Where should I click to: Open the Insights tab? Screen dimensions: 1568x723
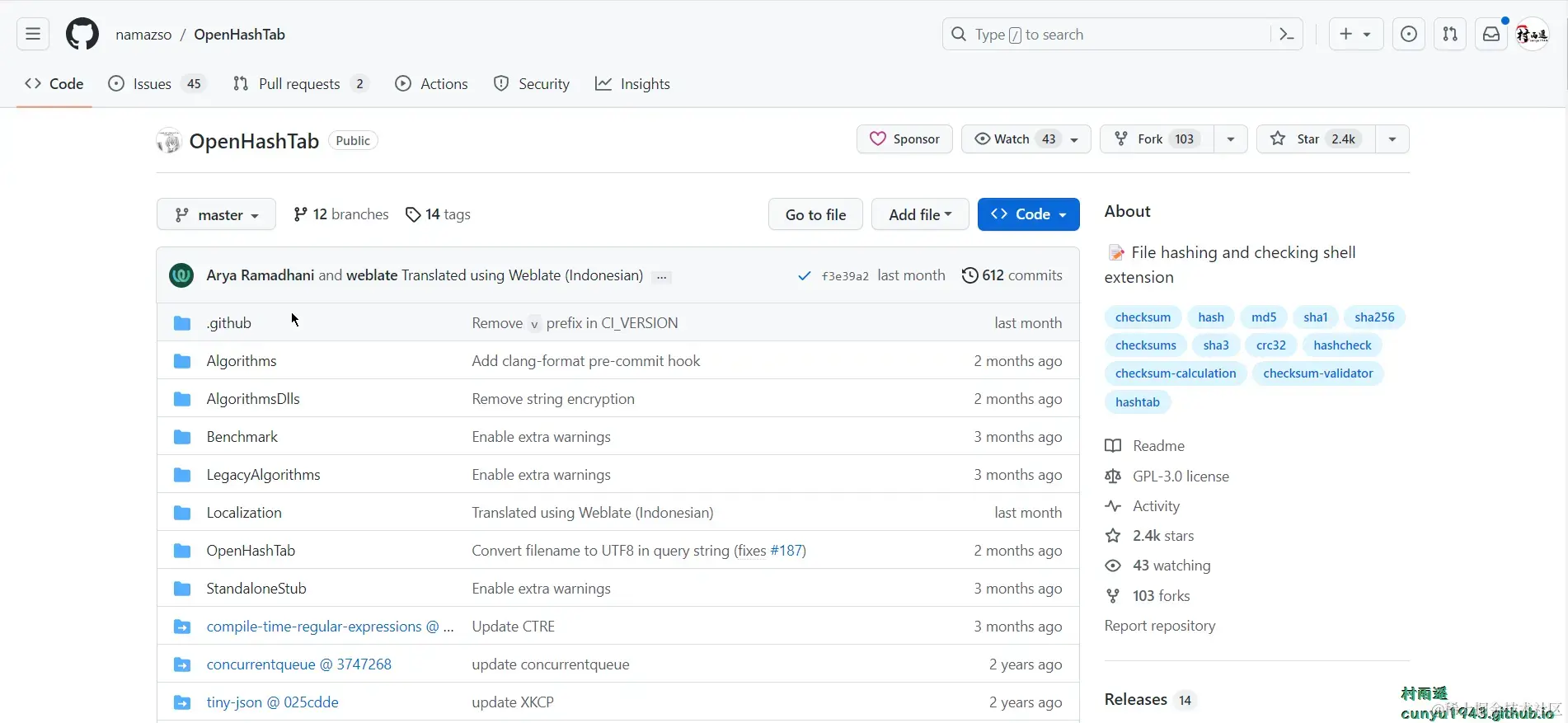[632, 84]
